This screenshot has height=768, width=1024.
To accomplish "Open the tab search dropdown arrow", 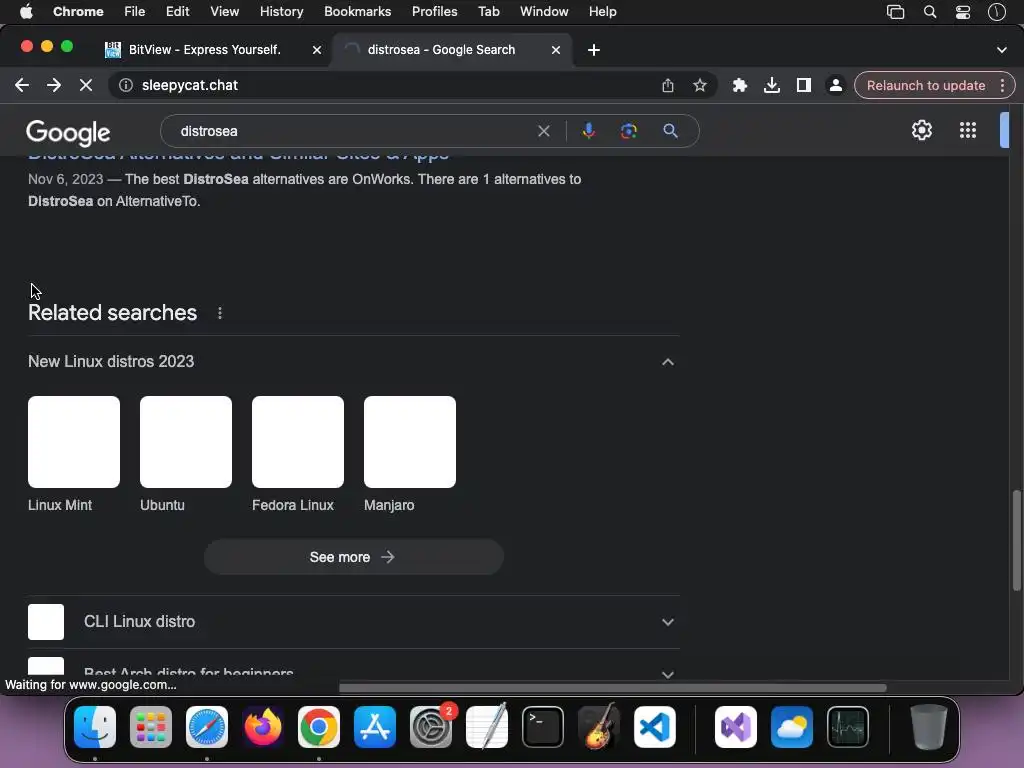I will click(1002, 50).
